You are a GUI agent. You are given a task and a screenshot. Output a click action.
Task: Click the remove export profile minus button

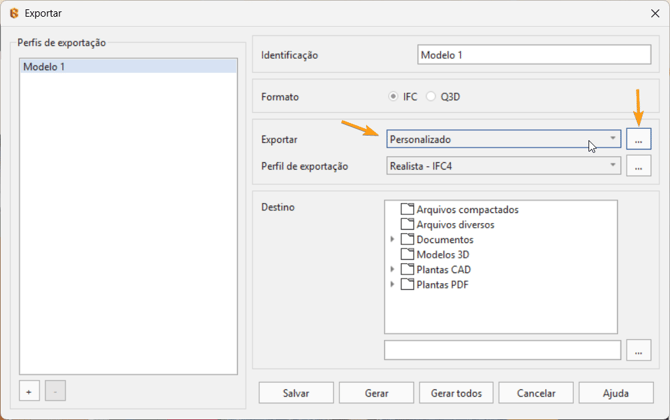coord(55,391)
